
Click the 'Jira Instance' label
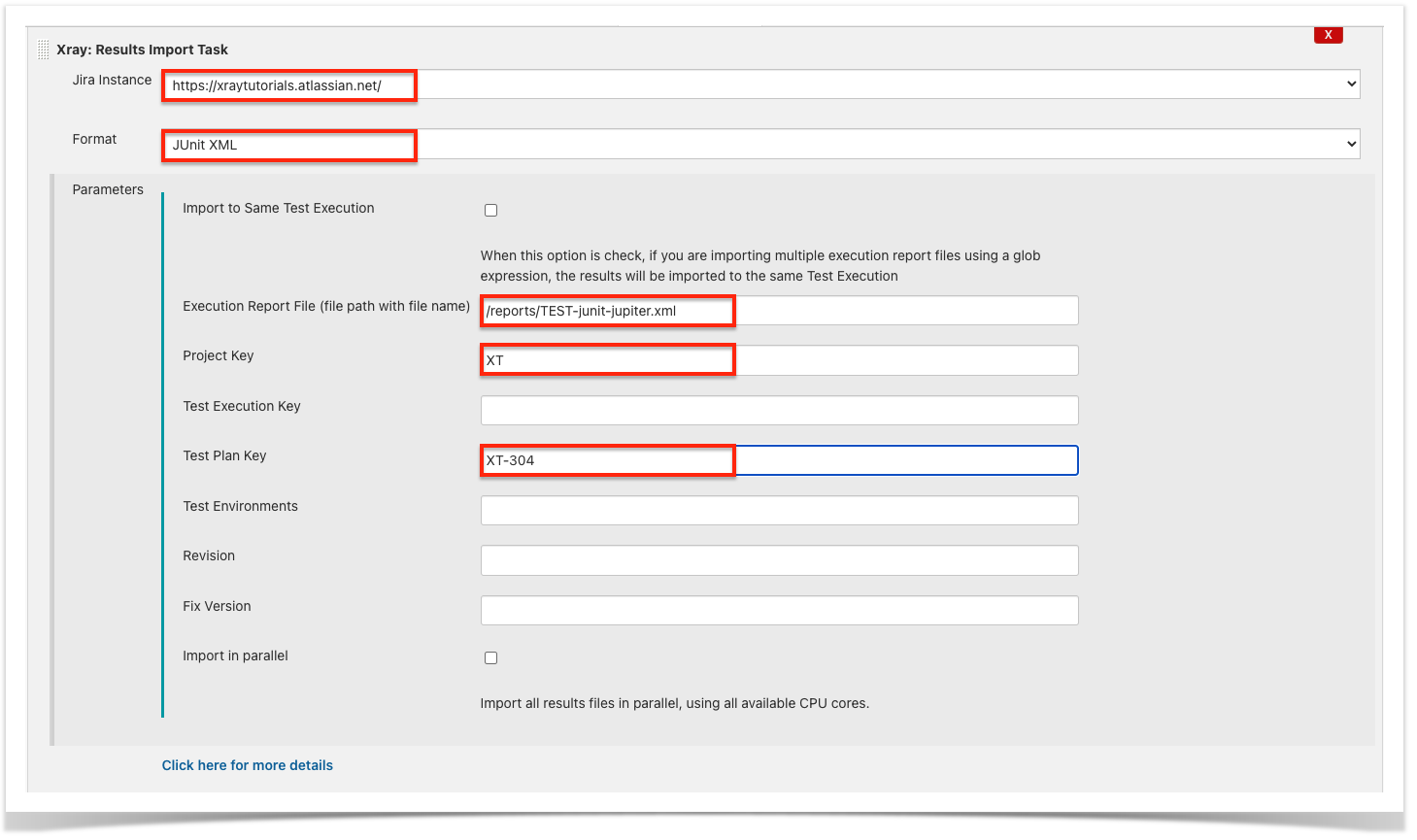tap(112, 80)
